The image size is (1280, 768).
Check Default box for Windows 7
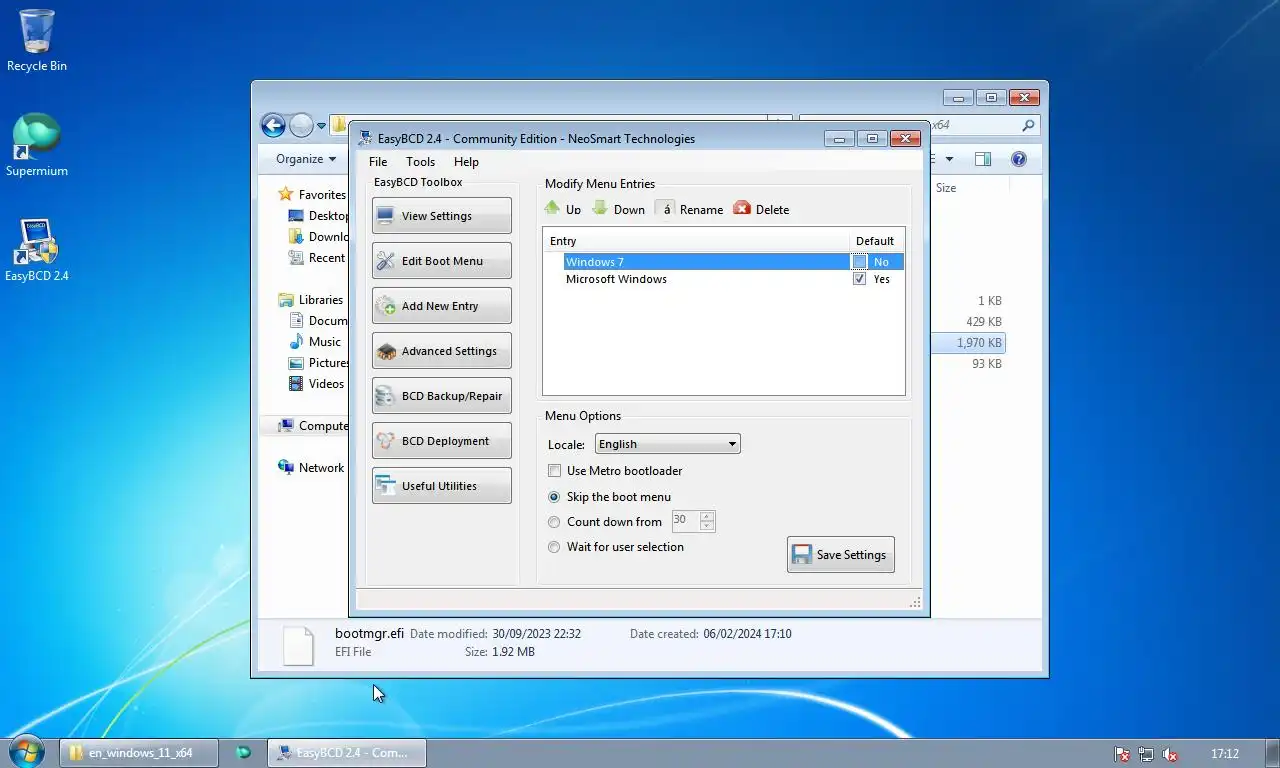coord(860,262)
